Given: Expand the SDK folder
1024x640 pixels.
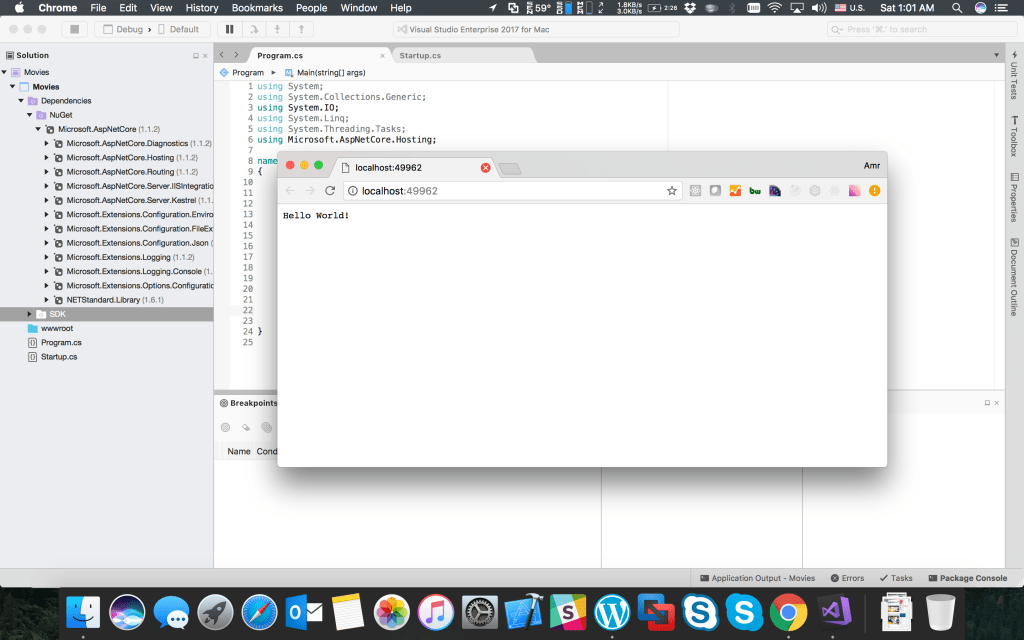Looking at the screenshot, I should click(29, 314).
